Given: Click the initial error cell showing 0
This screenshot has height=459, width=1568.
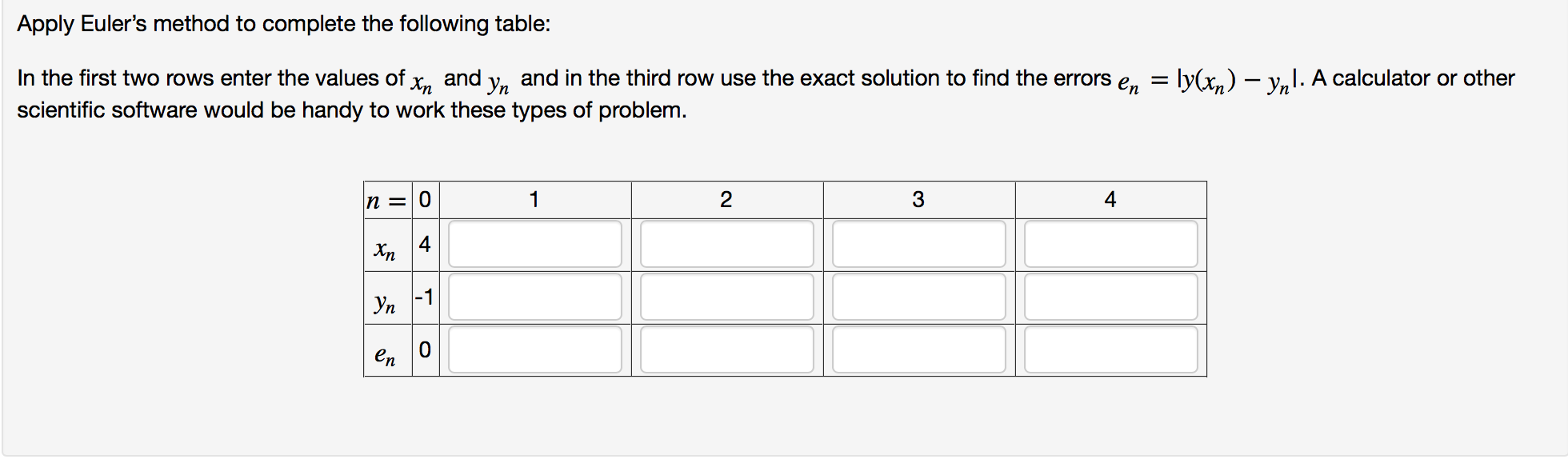Looking at the screenshot, I should [x=425, y=349].
